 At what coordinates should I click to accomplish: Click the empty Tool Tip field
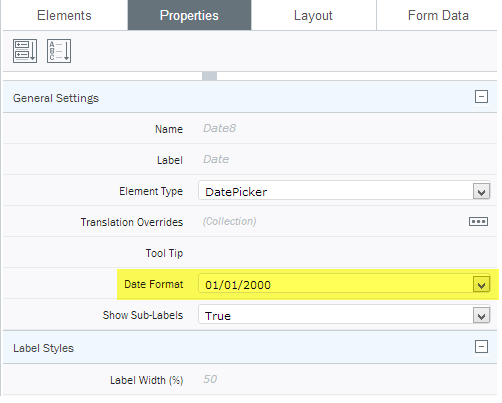pyautogui.click(x=347, y=253)
